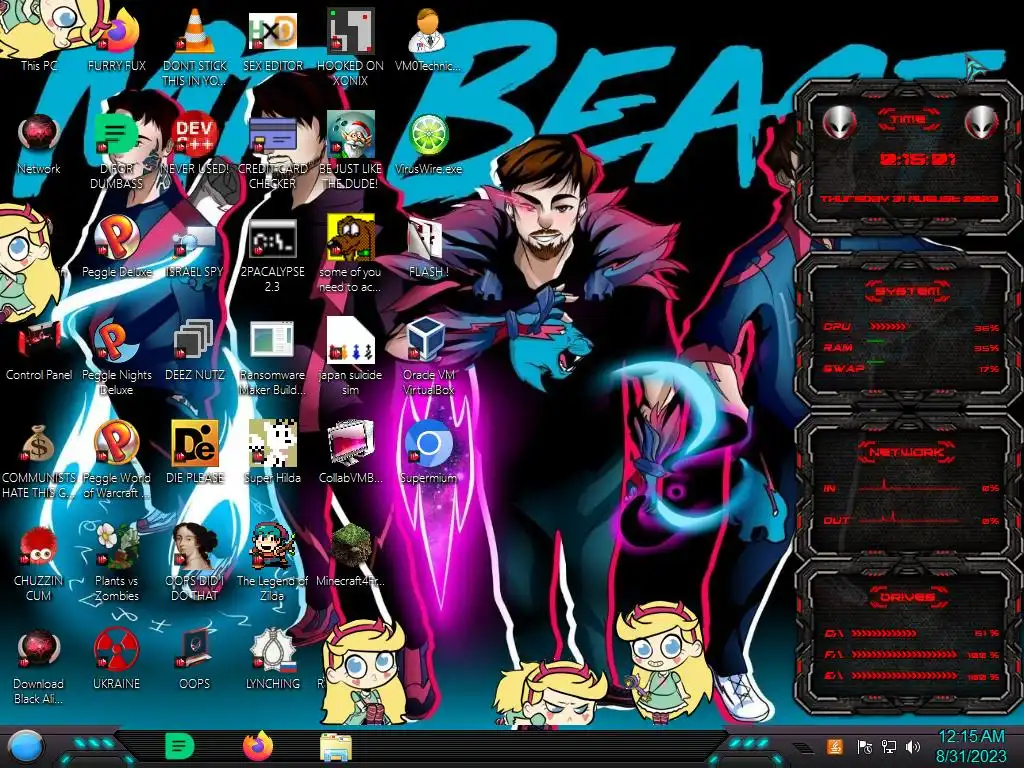Viewport: 1024px width, 768px height.
Task: Click the NETWORK header in the gadget
Action: pyautogui.click(x=907, y=452)
